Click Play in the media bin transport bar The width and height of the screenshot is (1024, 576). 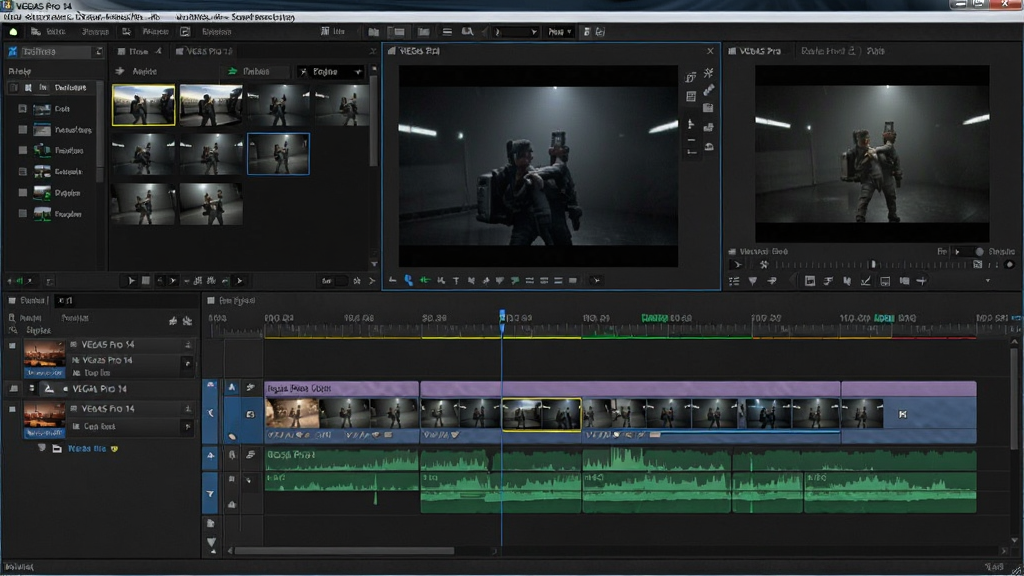[131, 281]
